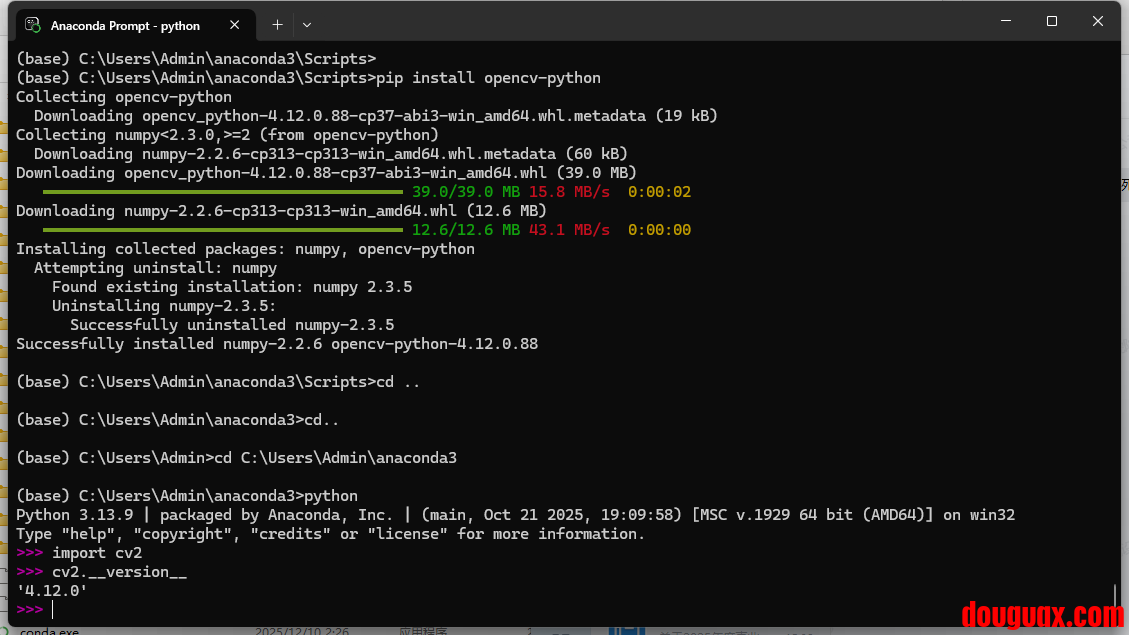The image size is (1129, 635).
Task: Close the terminal window
Action: tap(1098, 22)
